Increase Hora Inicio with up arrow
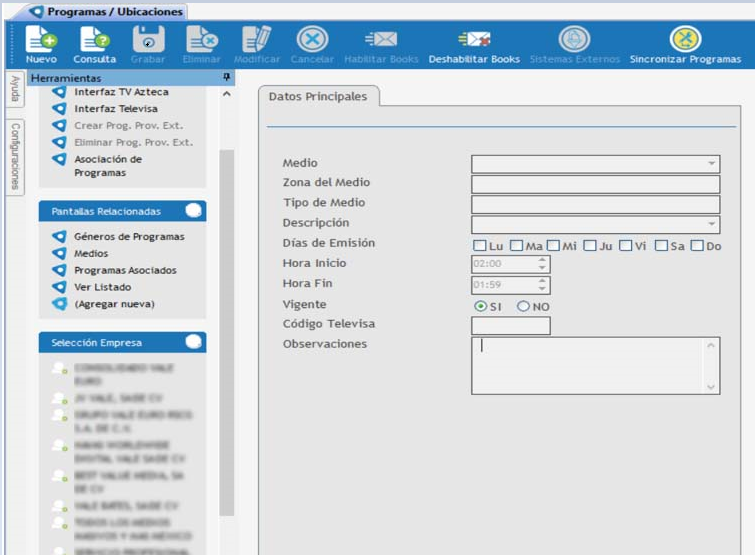 click(x=542, y=259)
